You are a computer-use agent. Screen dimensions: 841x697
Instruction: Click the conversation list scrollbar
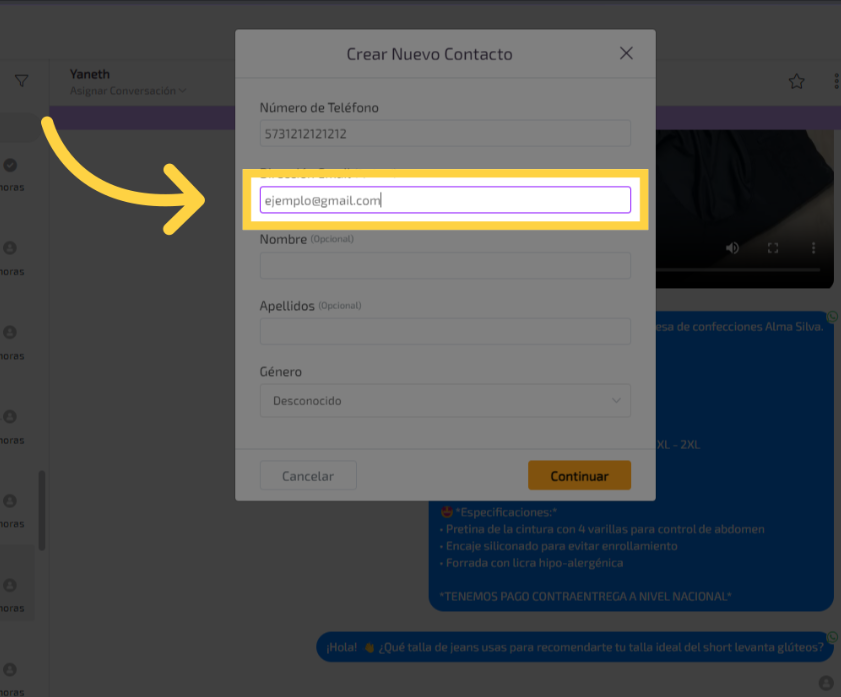click(x=41, y=510)
